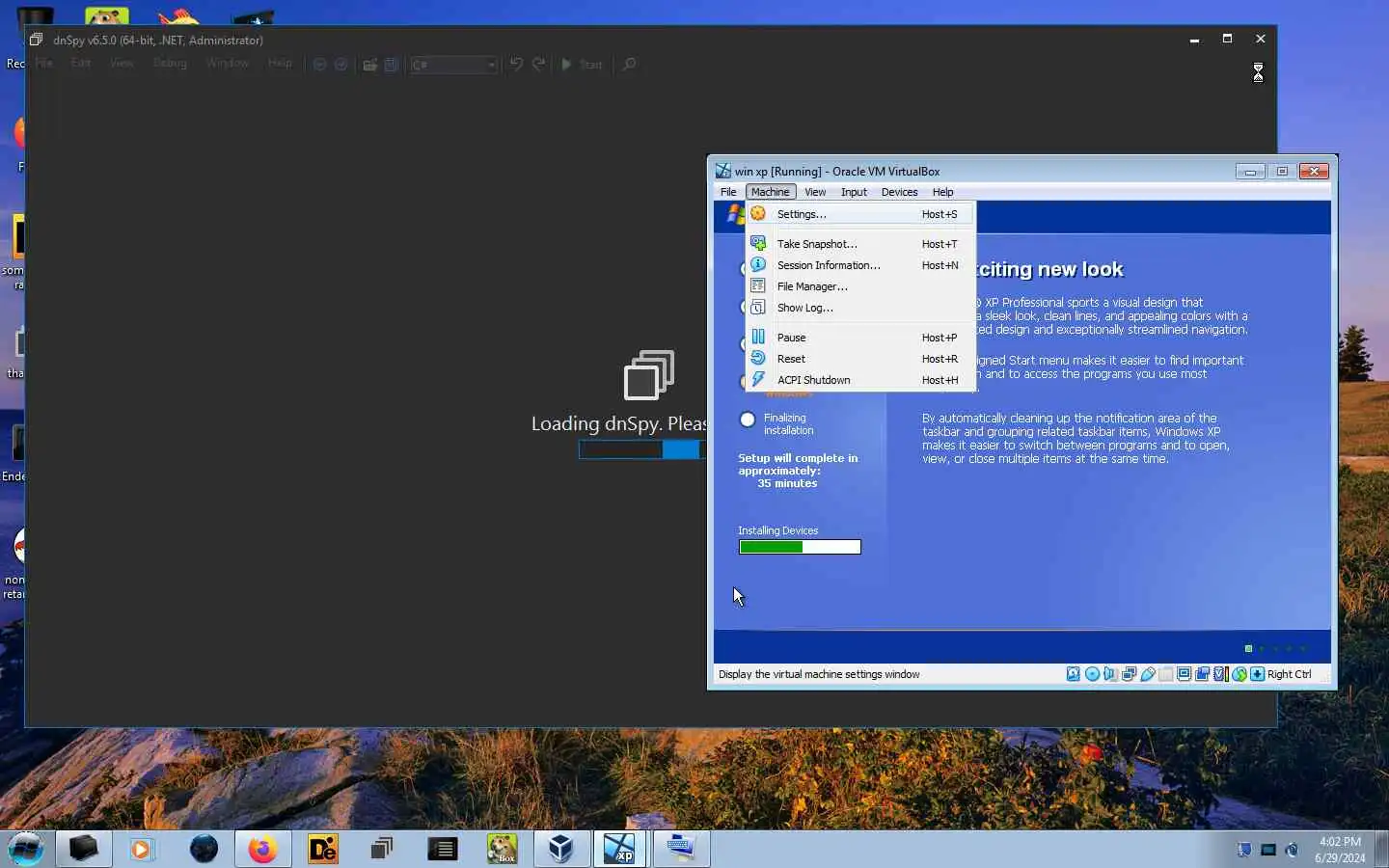This screenshot has height=868, width=1389.
Task: Choose Take Snapshot in Machine menu
Action: (860, 244)
